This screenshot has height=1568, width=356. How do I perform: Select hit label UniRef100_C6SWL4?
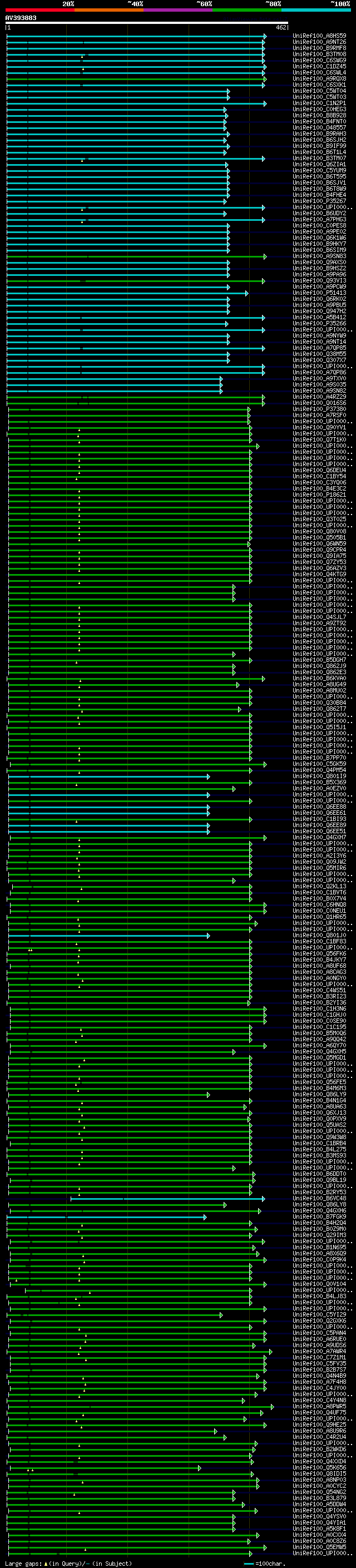pyautogui.click(x=319, y=72)
